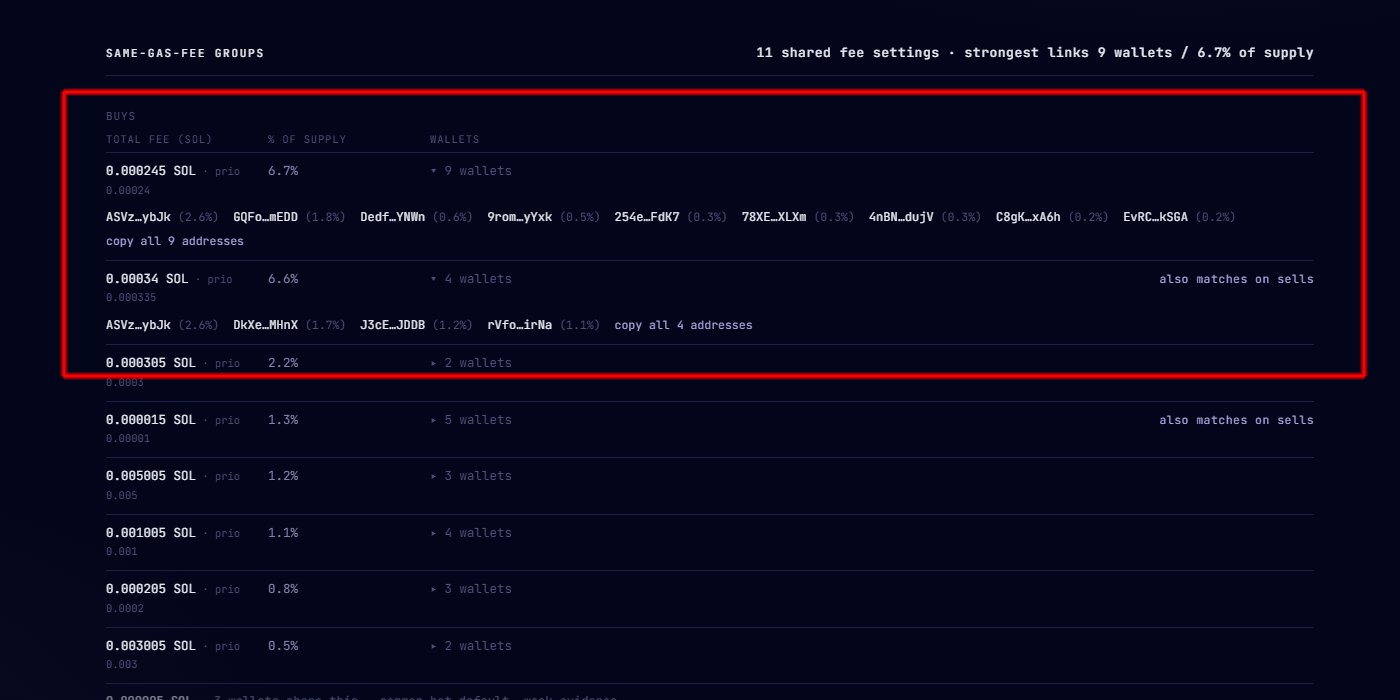Image resolution: width=1400 pixels, height=700 pixels.
Task: Click 'also matches on sells' in the 0.000015 SOL row
Action: 1236,420
